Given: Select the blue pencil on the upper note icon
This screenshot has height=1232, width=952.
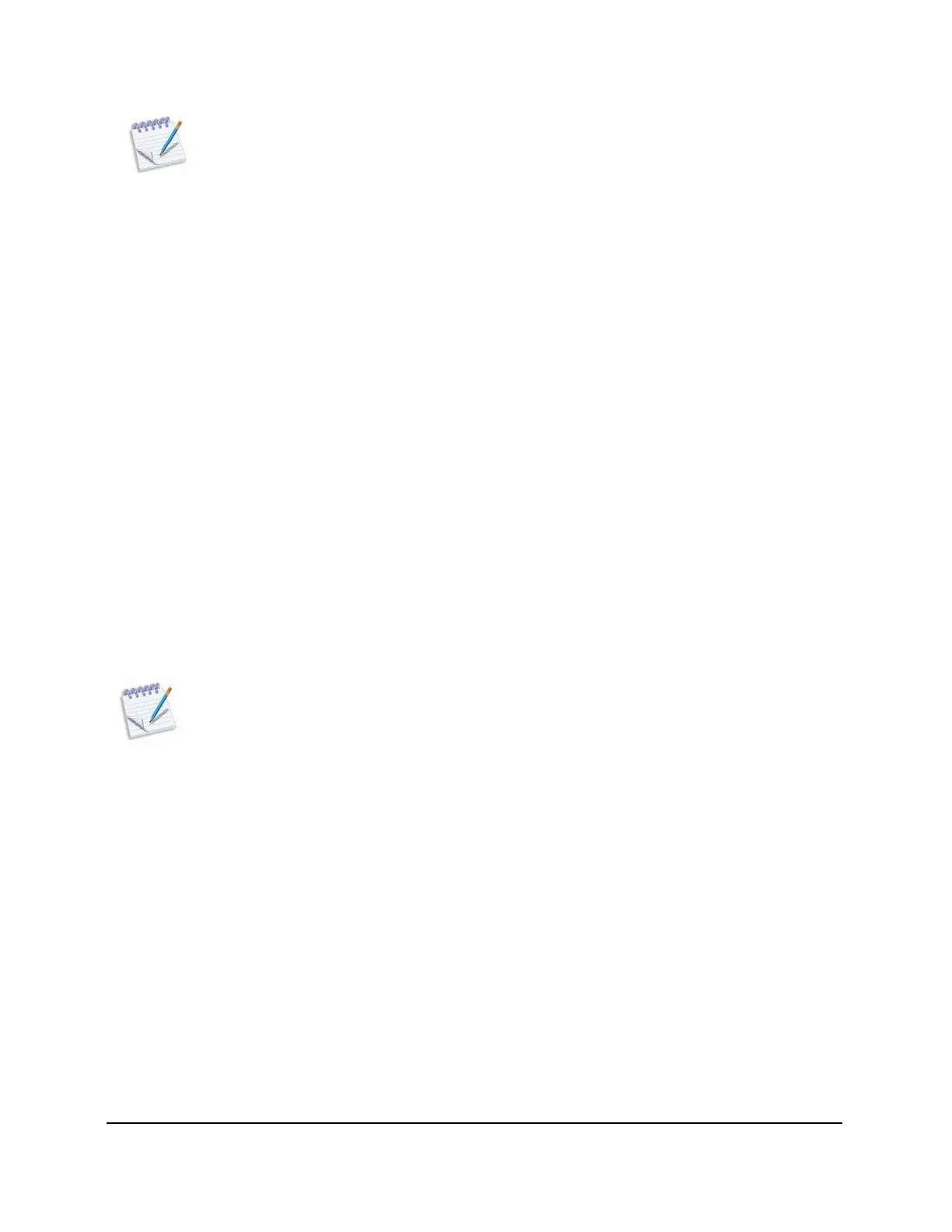Looking at the screenshot, I should [x=170, y=137].
